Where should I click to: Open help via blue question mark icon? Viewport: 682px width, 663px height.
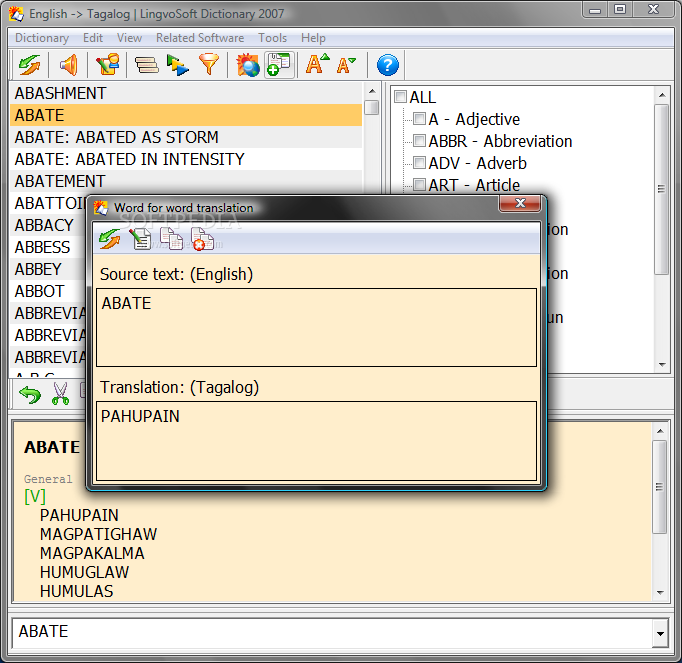pos(388,65)
